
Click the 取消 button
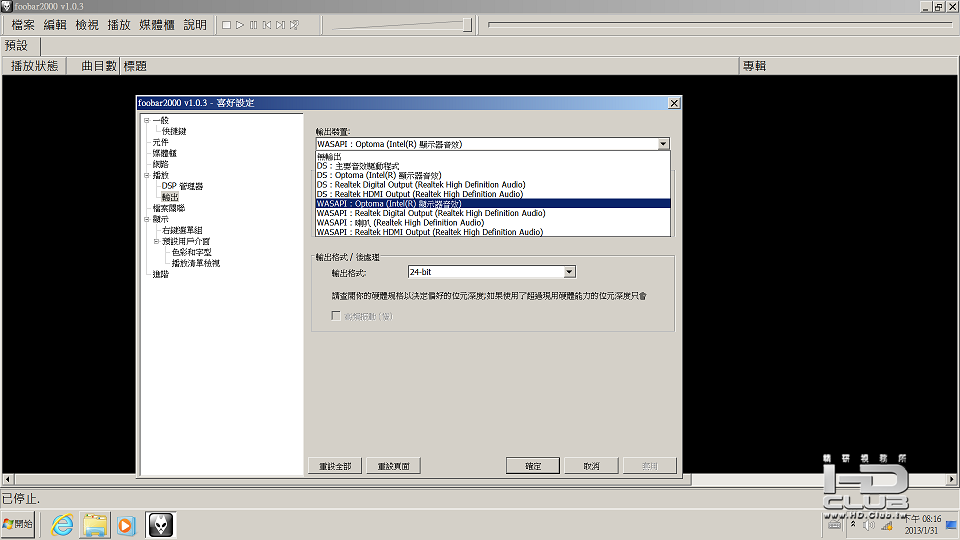click(591, 466)
